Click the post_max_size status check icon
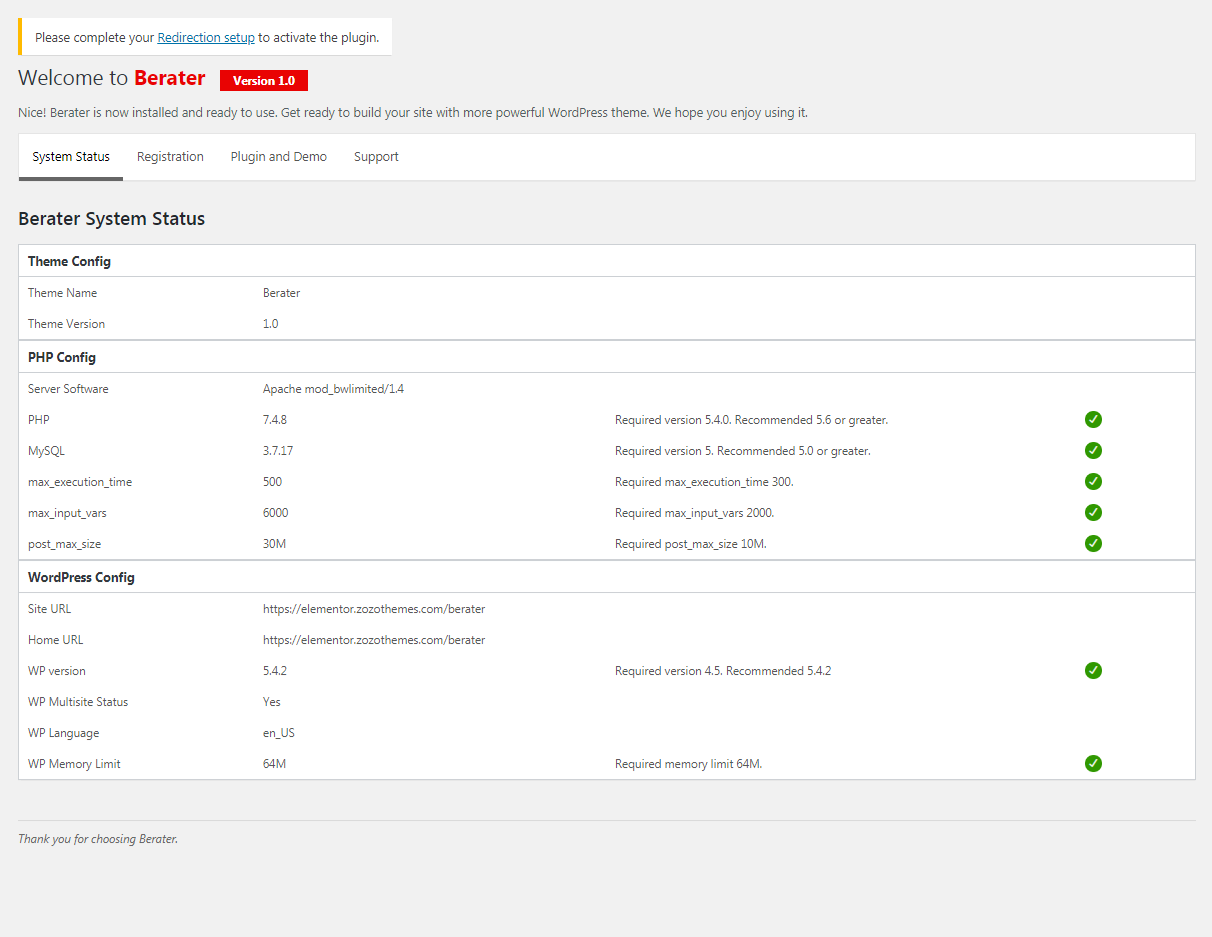The width and height of the screenshot is (1212, 937). click(1093, 544)
